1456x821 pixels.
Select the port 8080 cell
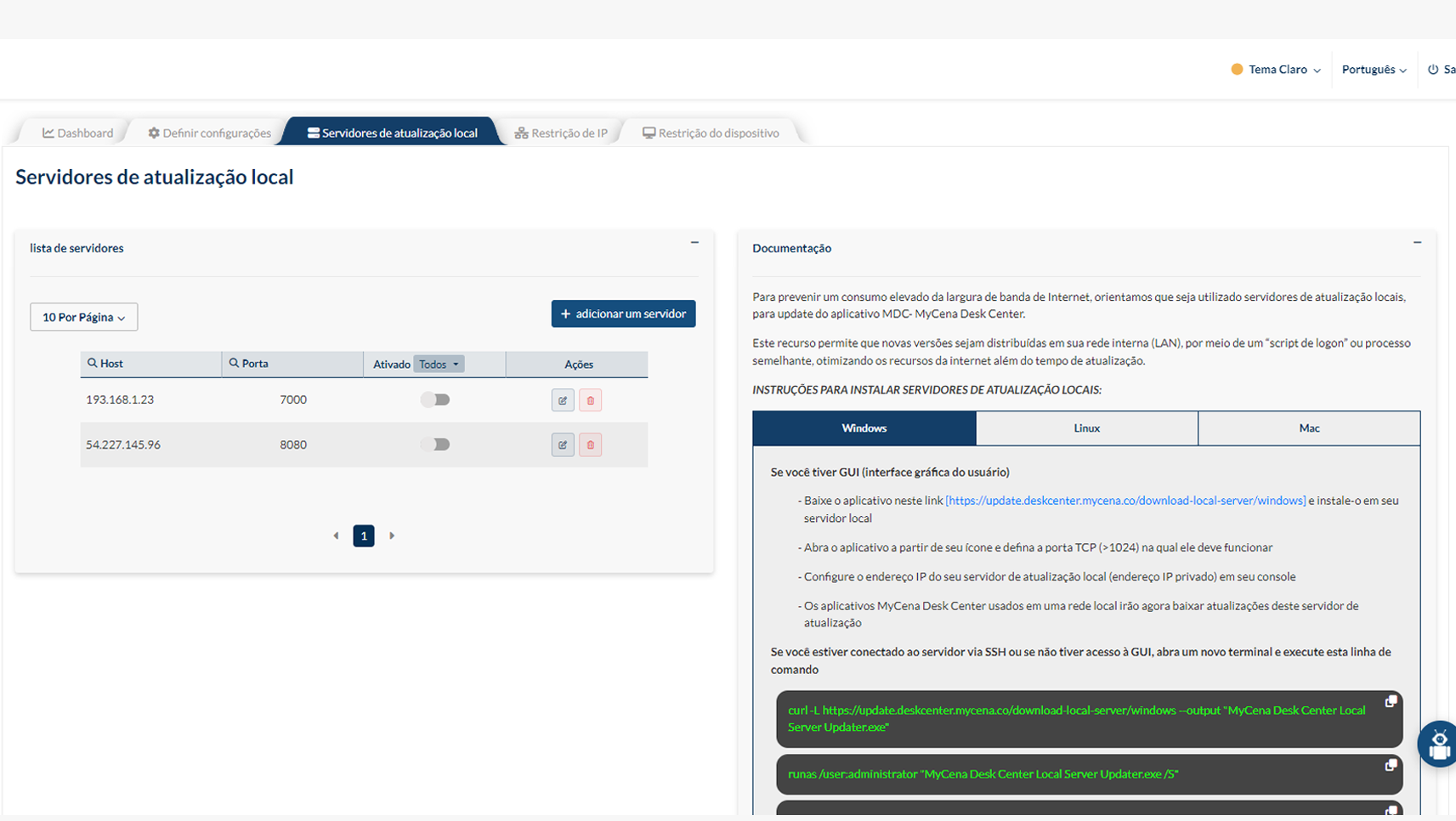pos(293,444)
